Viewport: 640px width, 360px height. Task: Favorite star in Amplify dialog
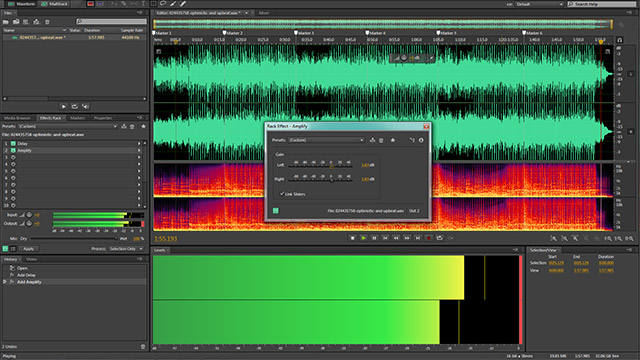[393, 140]
